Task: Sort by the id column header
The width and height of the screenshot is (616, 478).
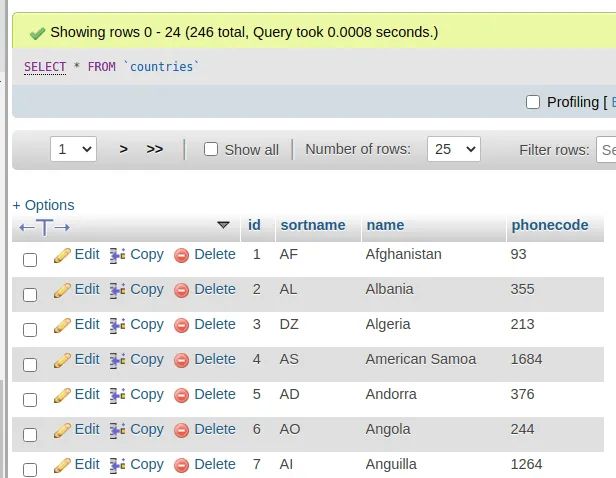Action: pos(254,225)
